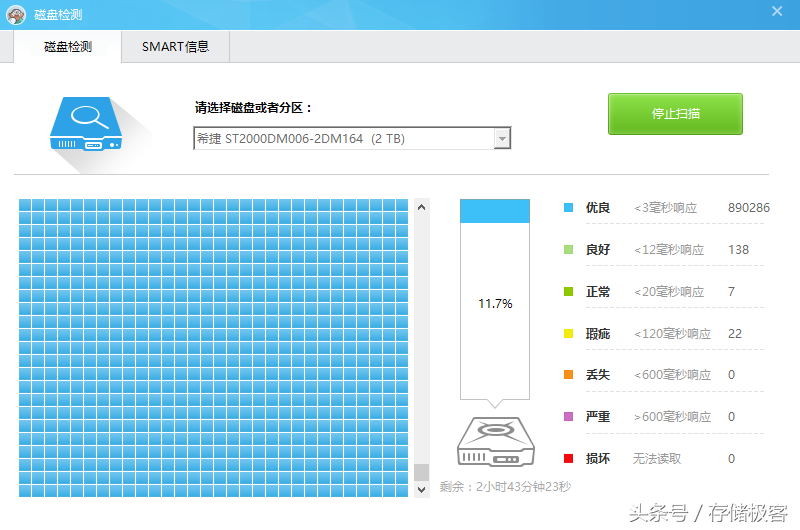Click the orange 丢失 legend square
Viewport: 800px width, 530px height.
[x=568, y=374]
